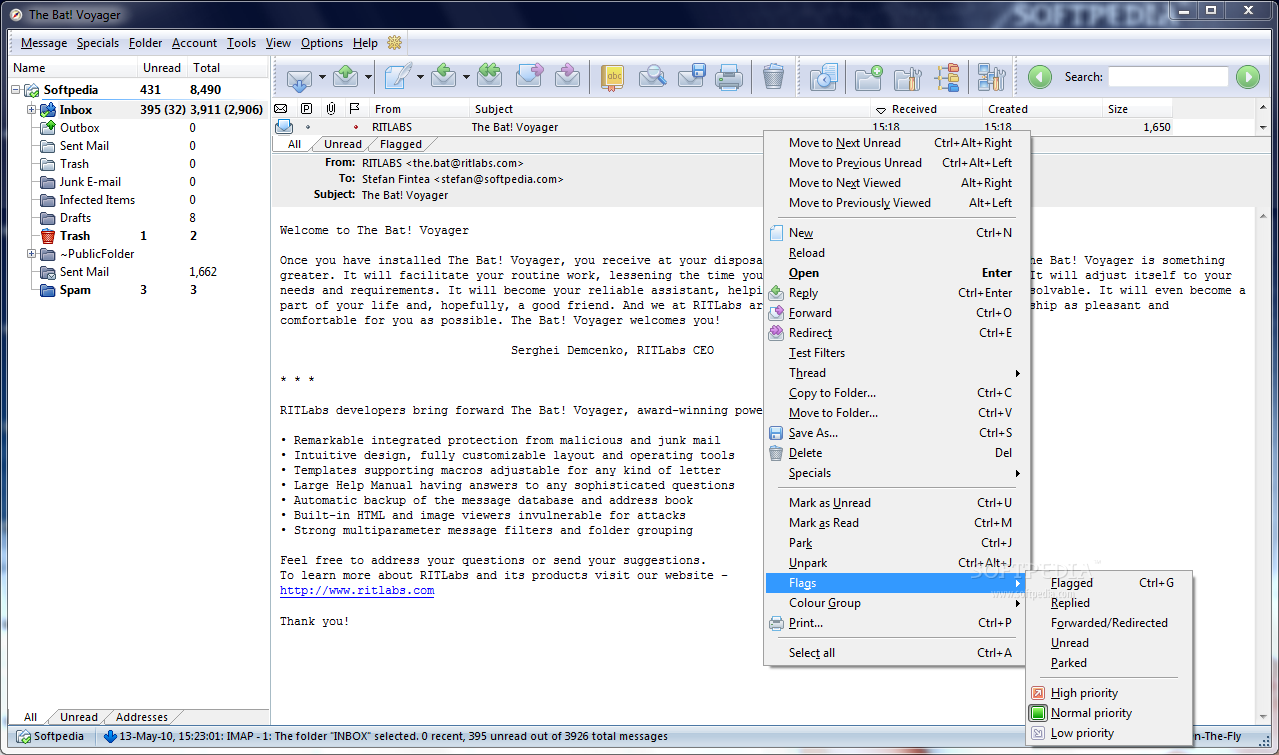
Task: Click the Forward message toolbar icon
Action: pos(529,77)
